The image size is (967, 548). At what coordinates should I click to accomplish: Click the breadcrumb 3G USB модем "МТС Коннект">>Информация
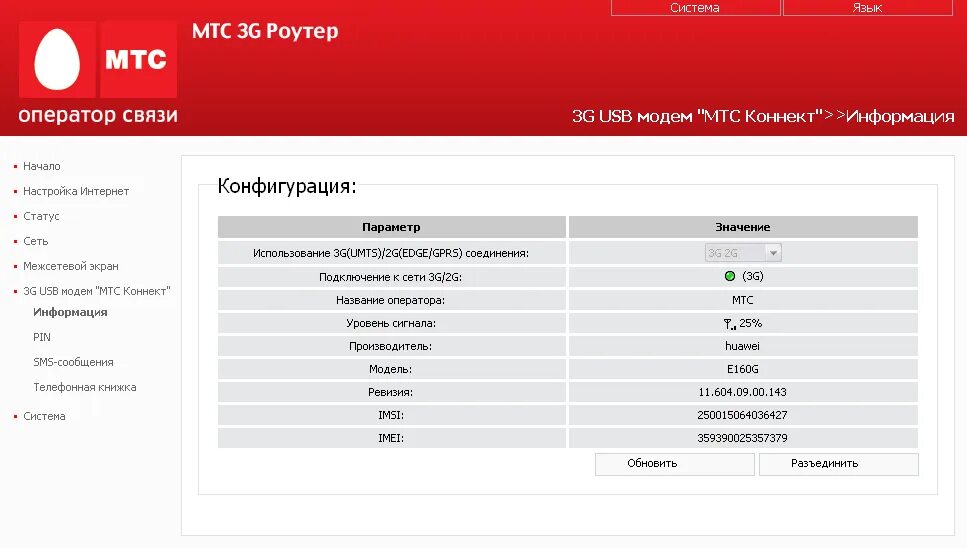pyautogui.click(x=763, y=116)
